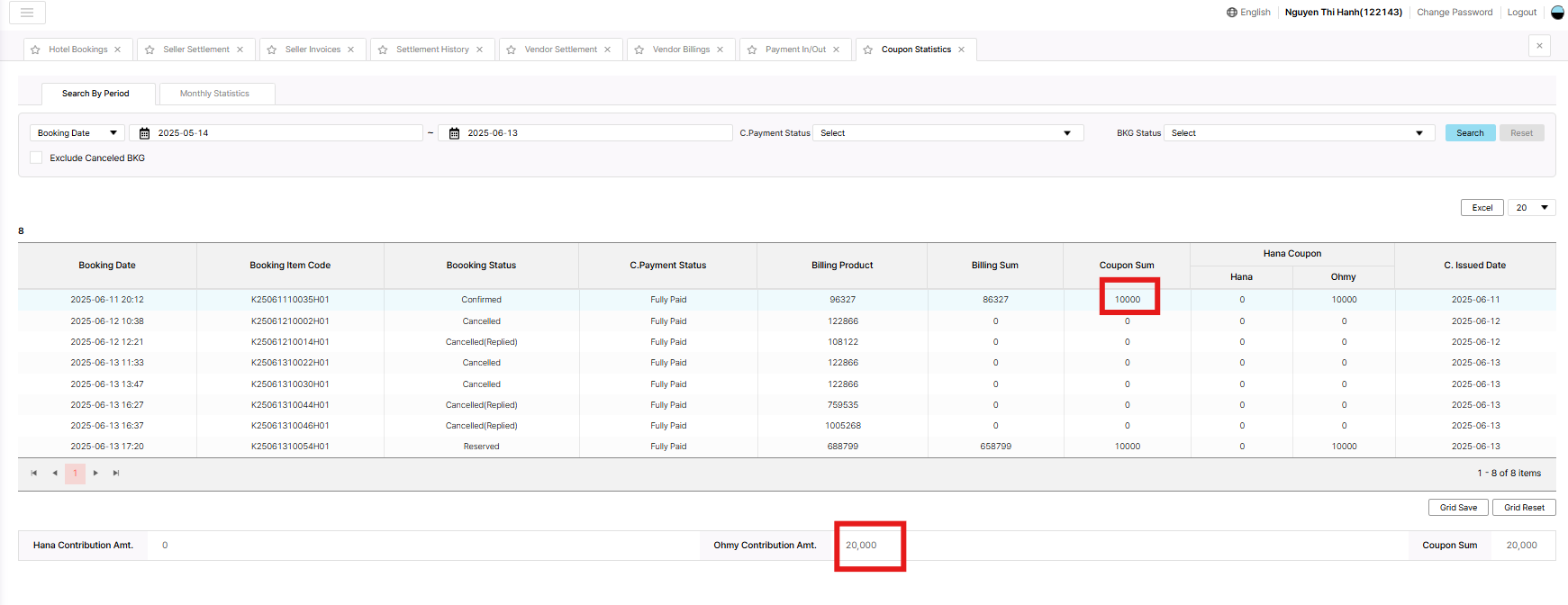
Task: Click the Search button
Action: pyautogui.click(x=1470, y=133)
